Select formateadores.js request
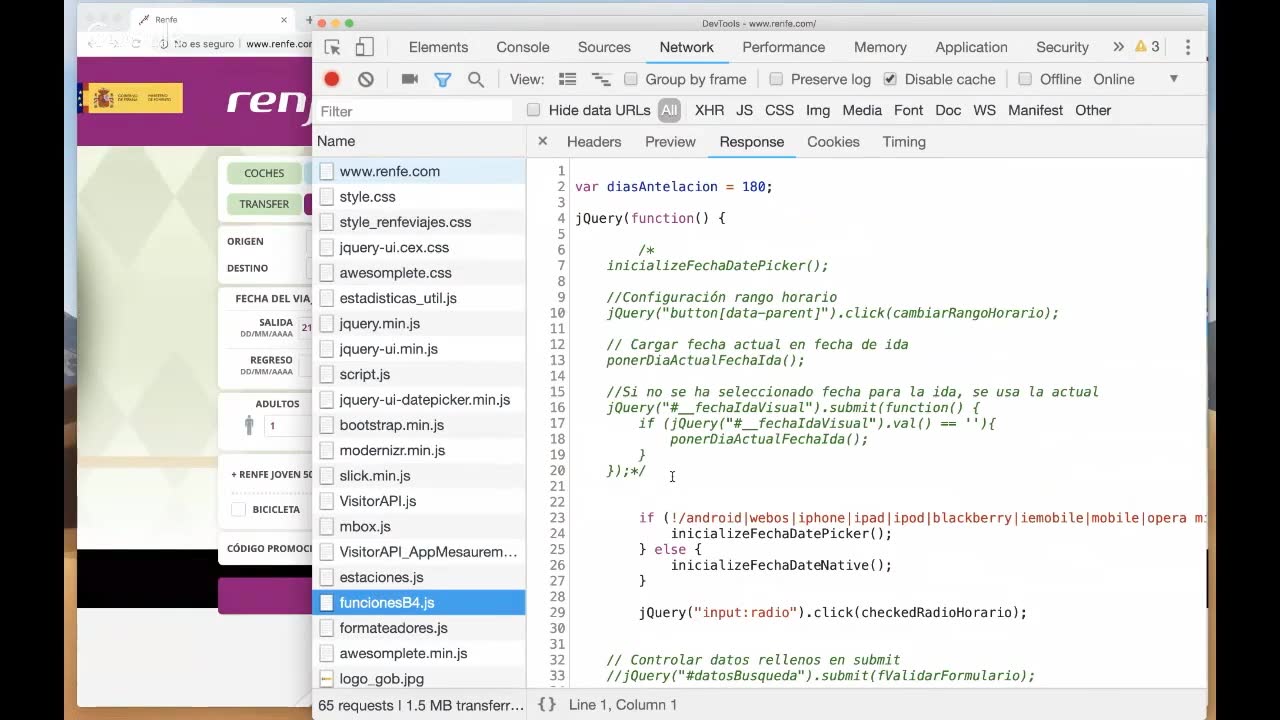The height and width of the screenshot is (720, 1280). 419,628
